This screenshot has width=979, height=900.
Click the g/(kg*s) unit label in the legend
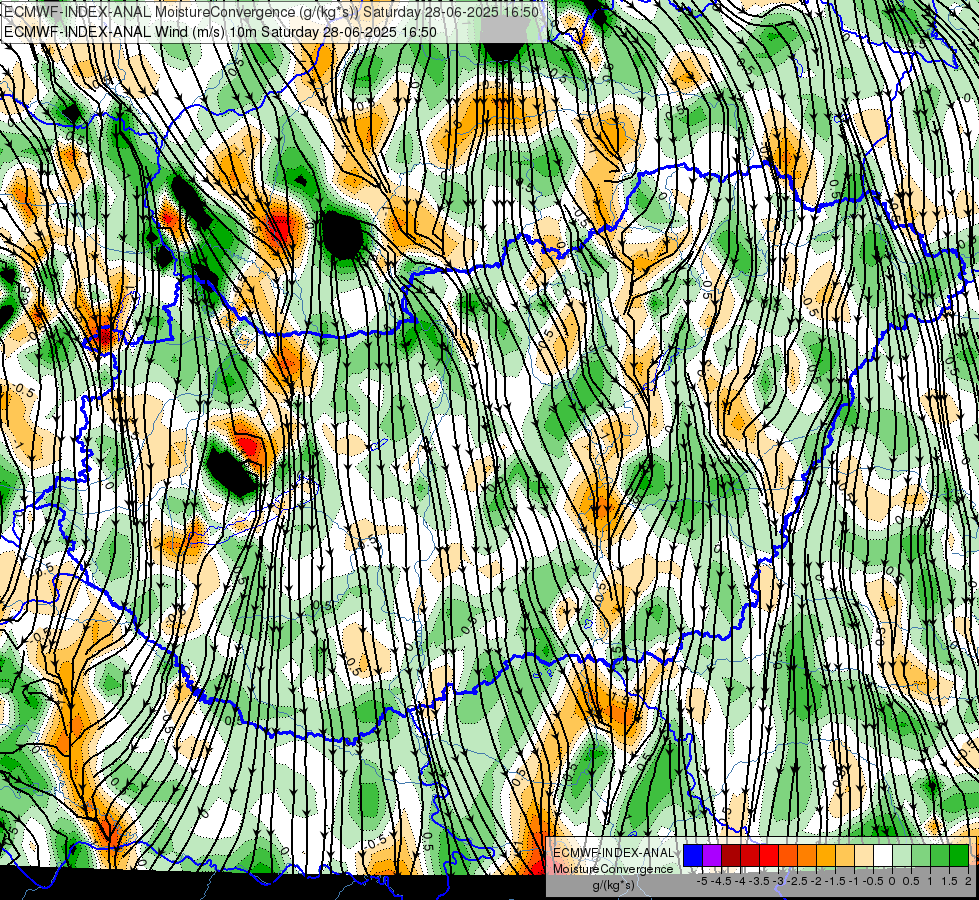click(614, 885)
